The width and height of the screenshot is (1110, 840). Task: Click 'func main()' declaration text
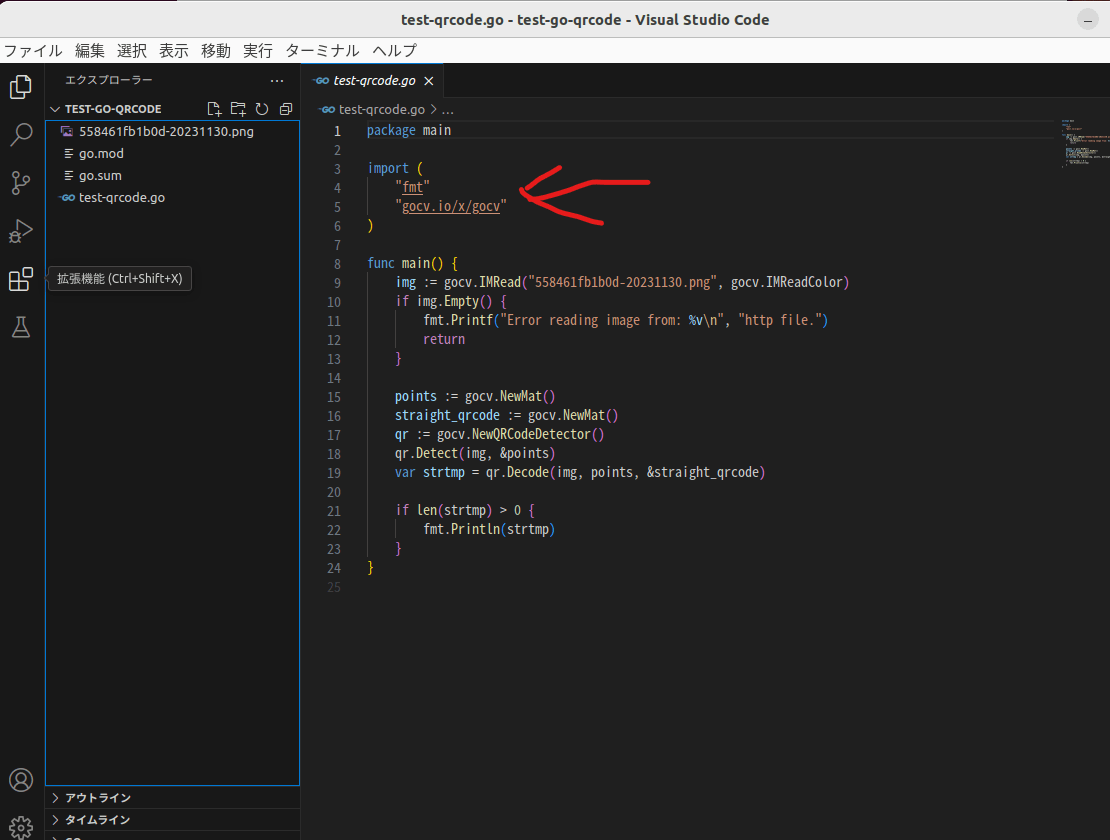click(405, 264)
